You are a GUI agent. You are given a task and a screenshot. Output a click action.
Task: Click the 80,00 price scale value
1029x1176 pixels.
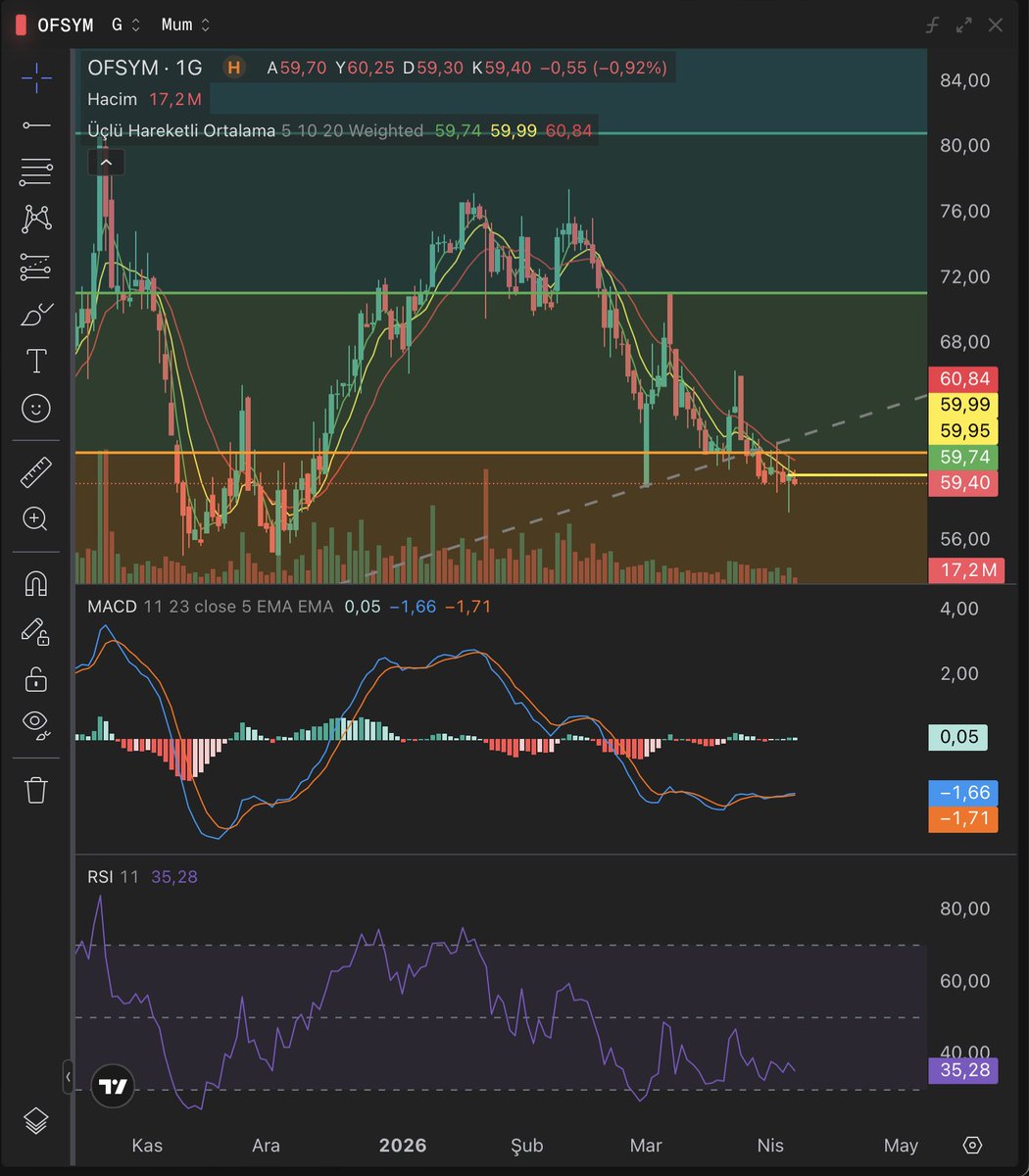click(965, 145)
